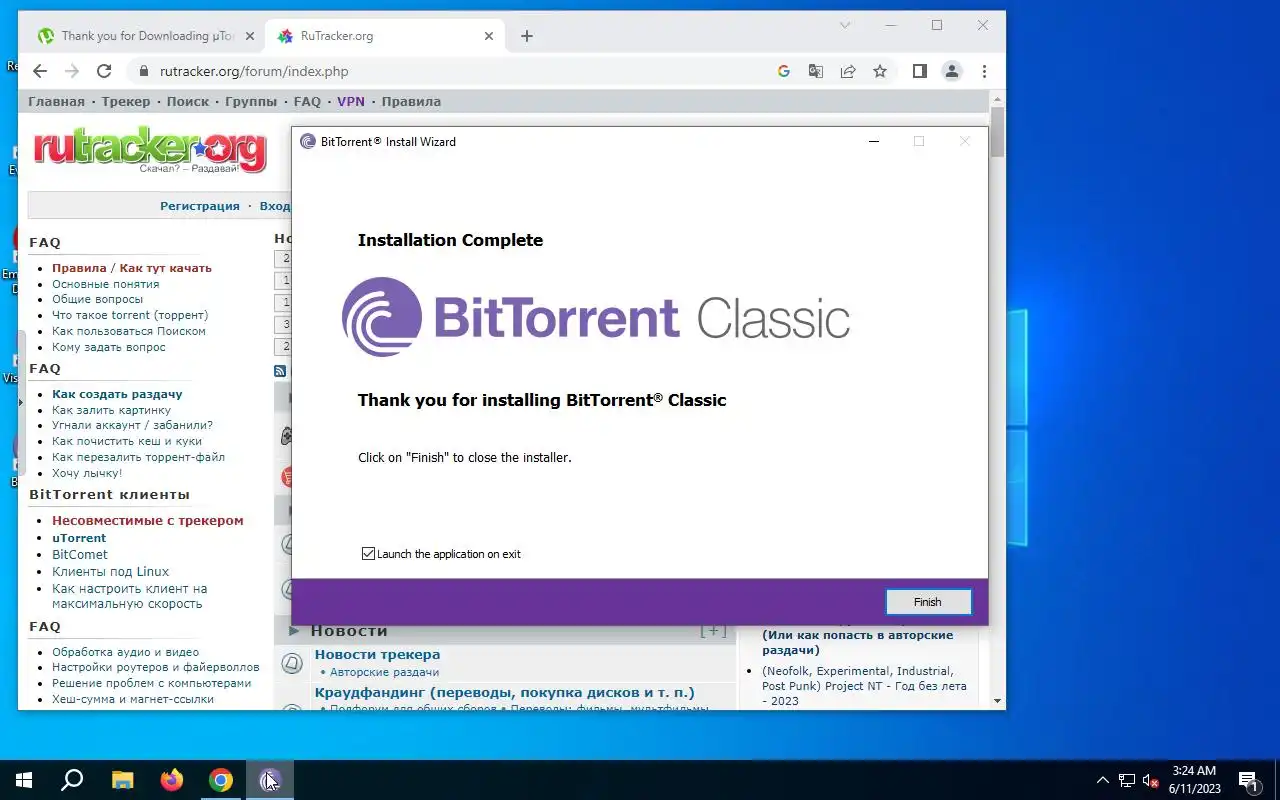
Task: Toggle Chrome side panel icon
Action: point(920,71)
